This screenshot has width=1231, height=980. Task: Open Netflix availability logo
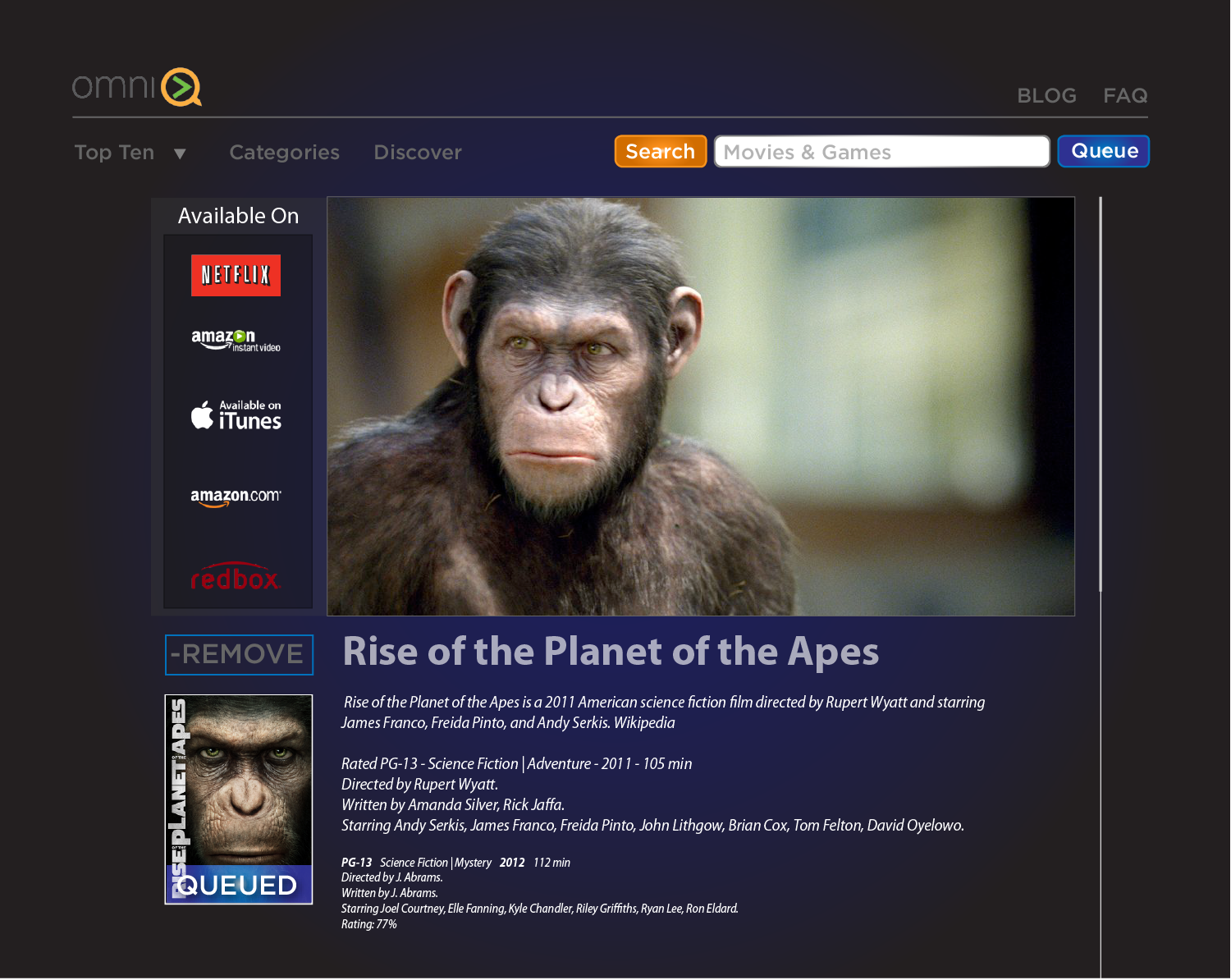coord(236,275)
